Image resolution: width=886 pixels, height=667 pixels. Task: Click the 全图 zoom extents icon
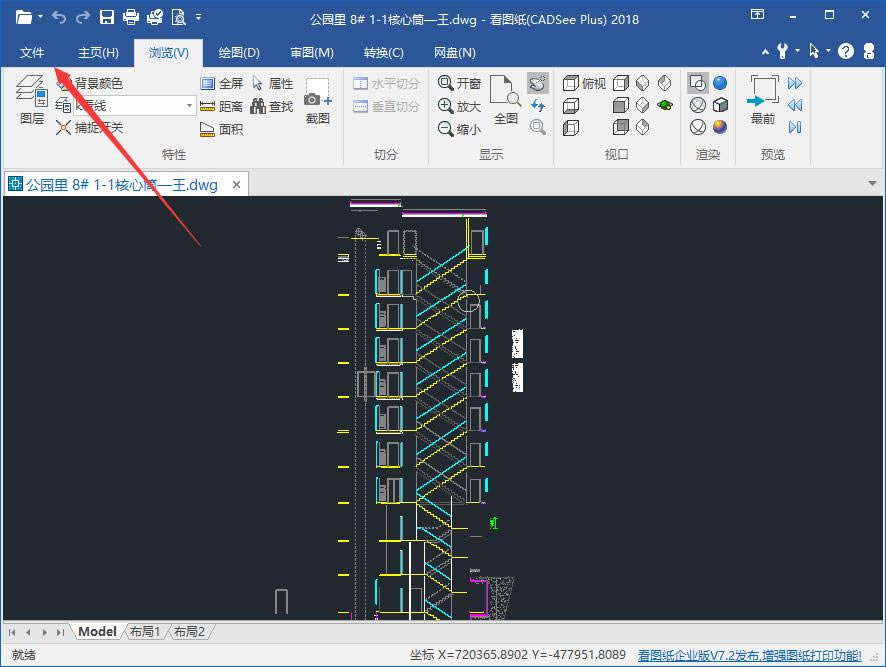click(506, 102)
